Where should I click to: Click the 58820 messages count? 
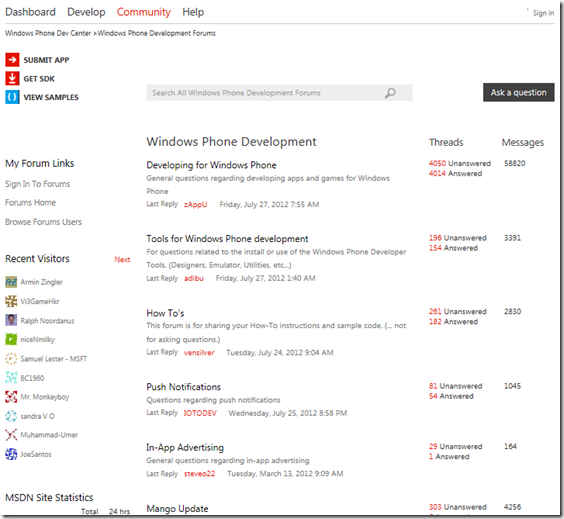514,163
